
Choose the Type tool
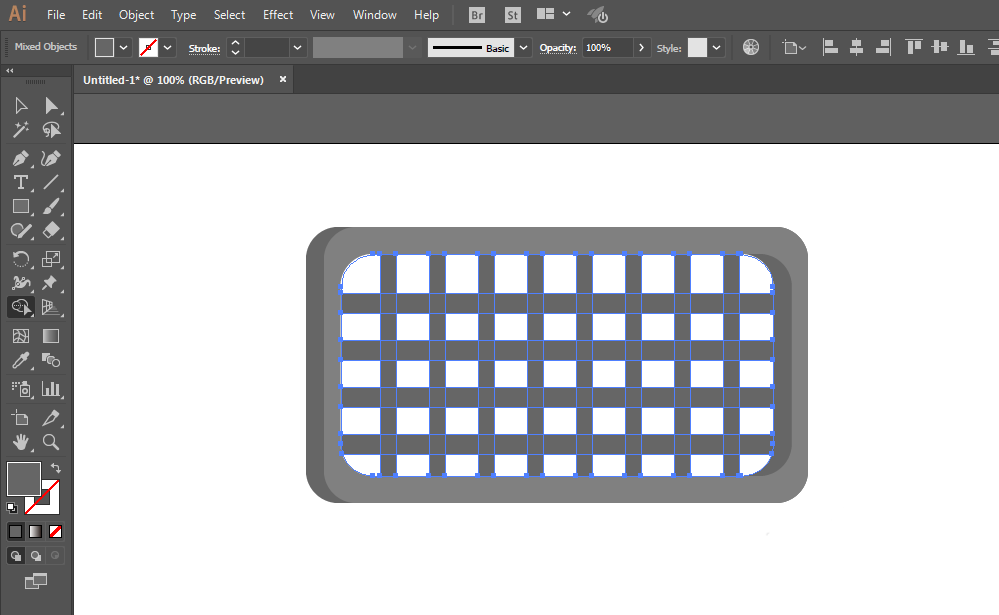point(20,182)
